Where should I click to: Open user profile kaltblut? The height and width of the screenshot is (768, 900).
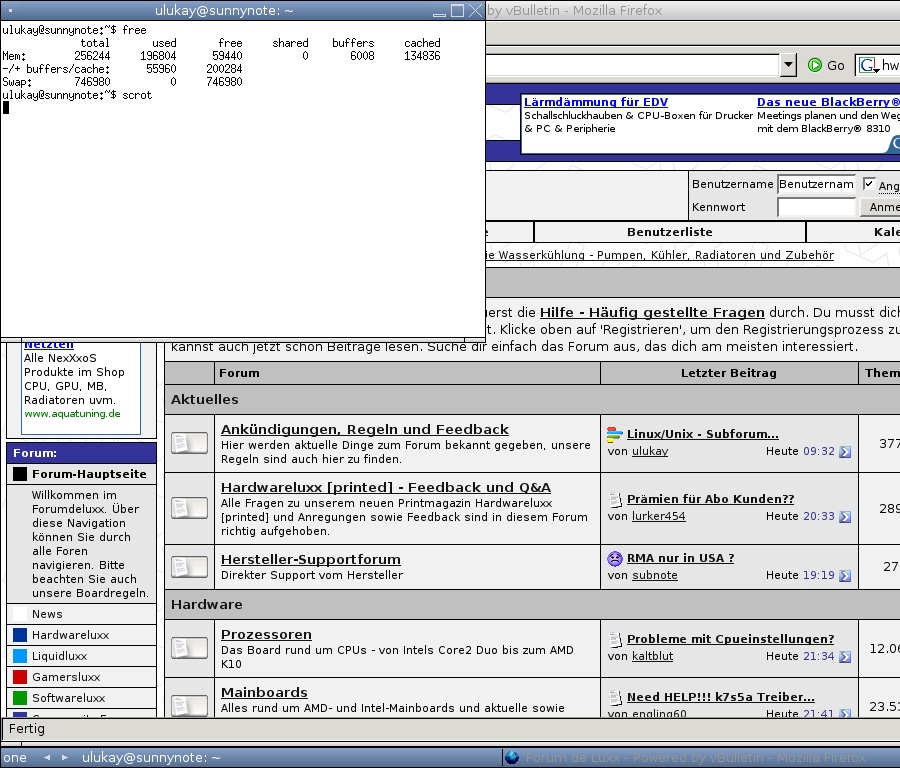point(652,656)
